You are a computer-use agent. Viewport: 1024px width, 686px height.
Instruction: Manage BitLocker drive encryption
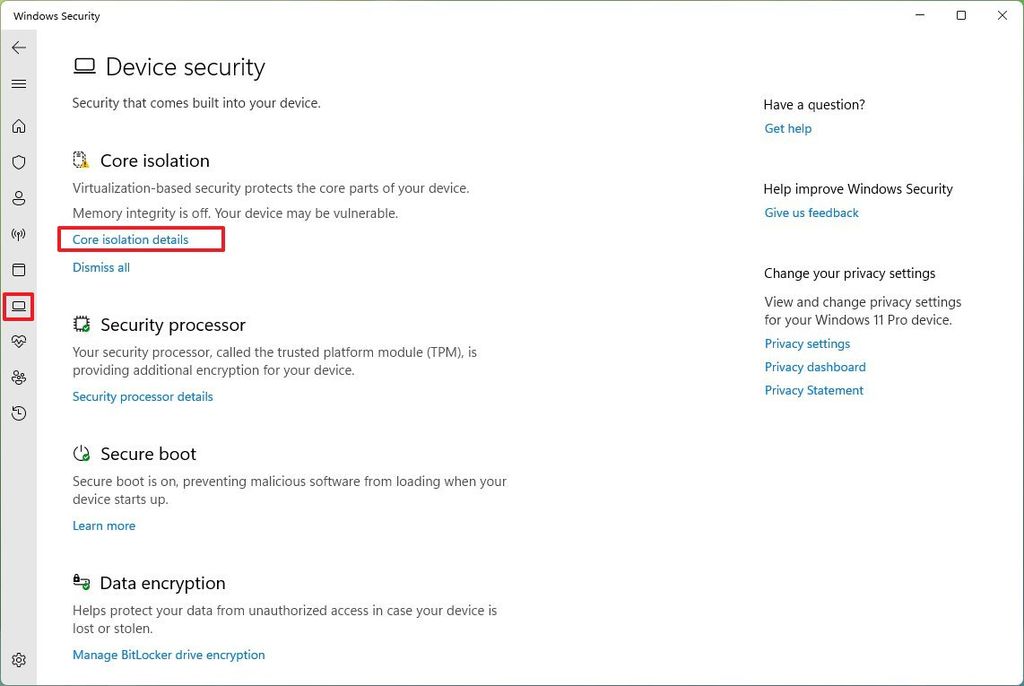tap(168, 654)
